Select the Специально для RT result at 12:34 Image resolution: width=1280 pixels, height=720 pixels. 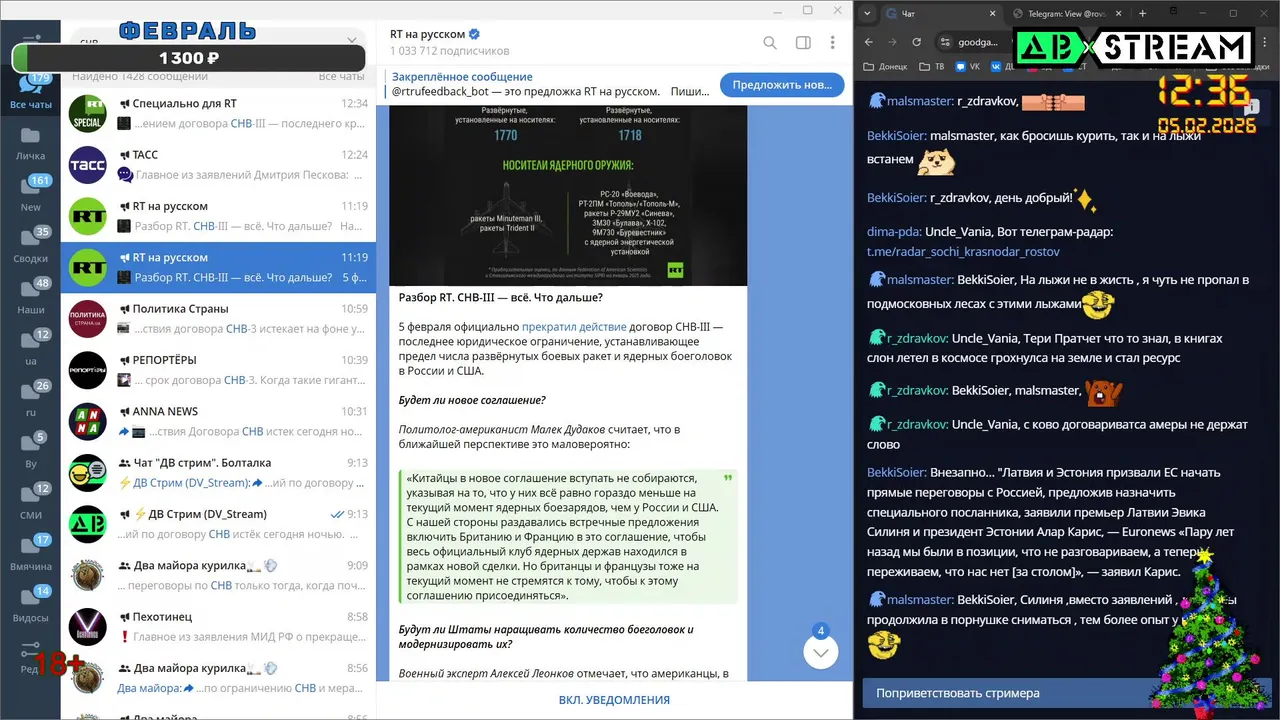tap(218, 114)
